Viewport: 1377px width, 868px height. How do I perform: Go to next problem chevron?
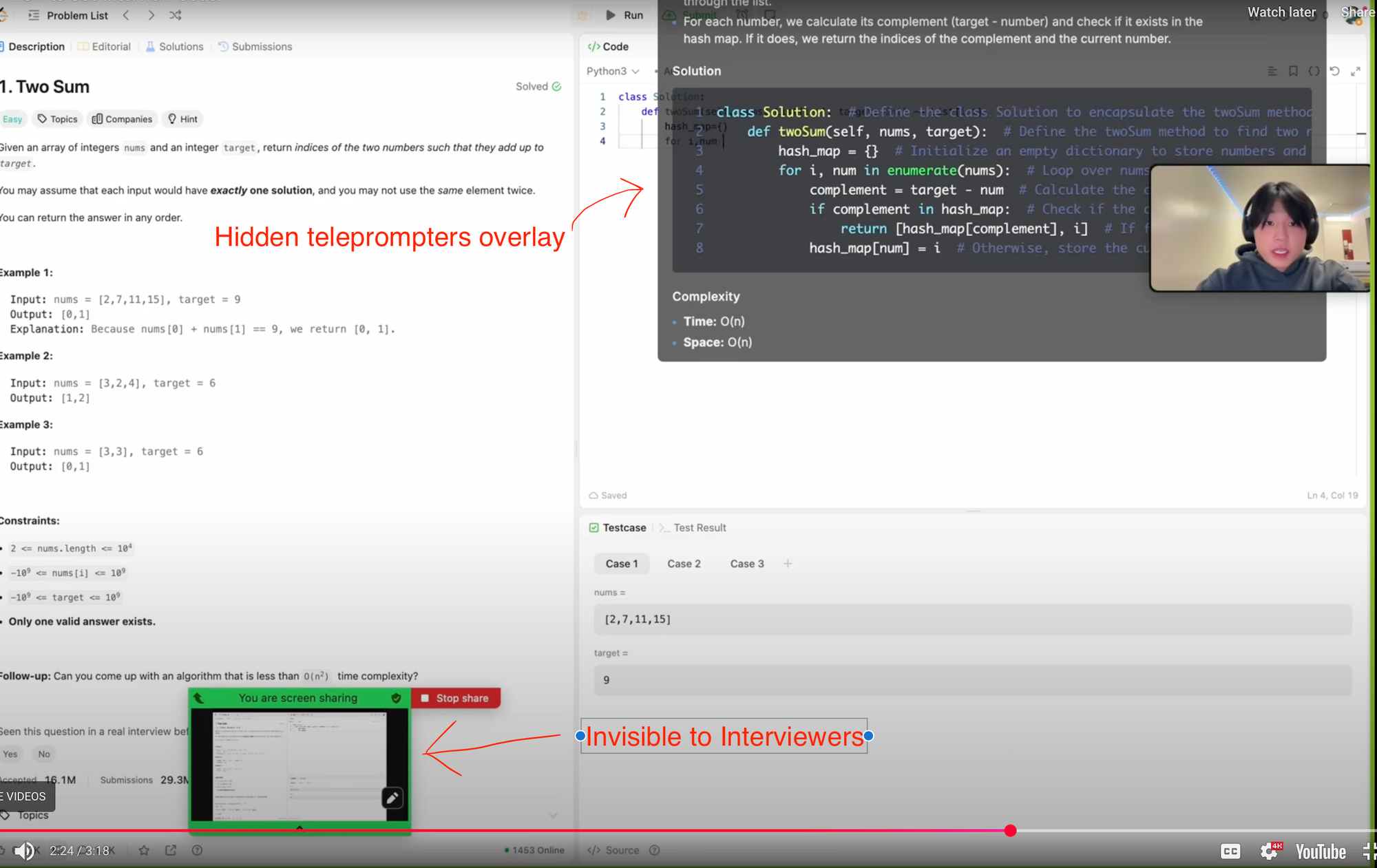(x=151, y=15)
